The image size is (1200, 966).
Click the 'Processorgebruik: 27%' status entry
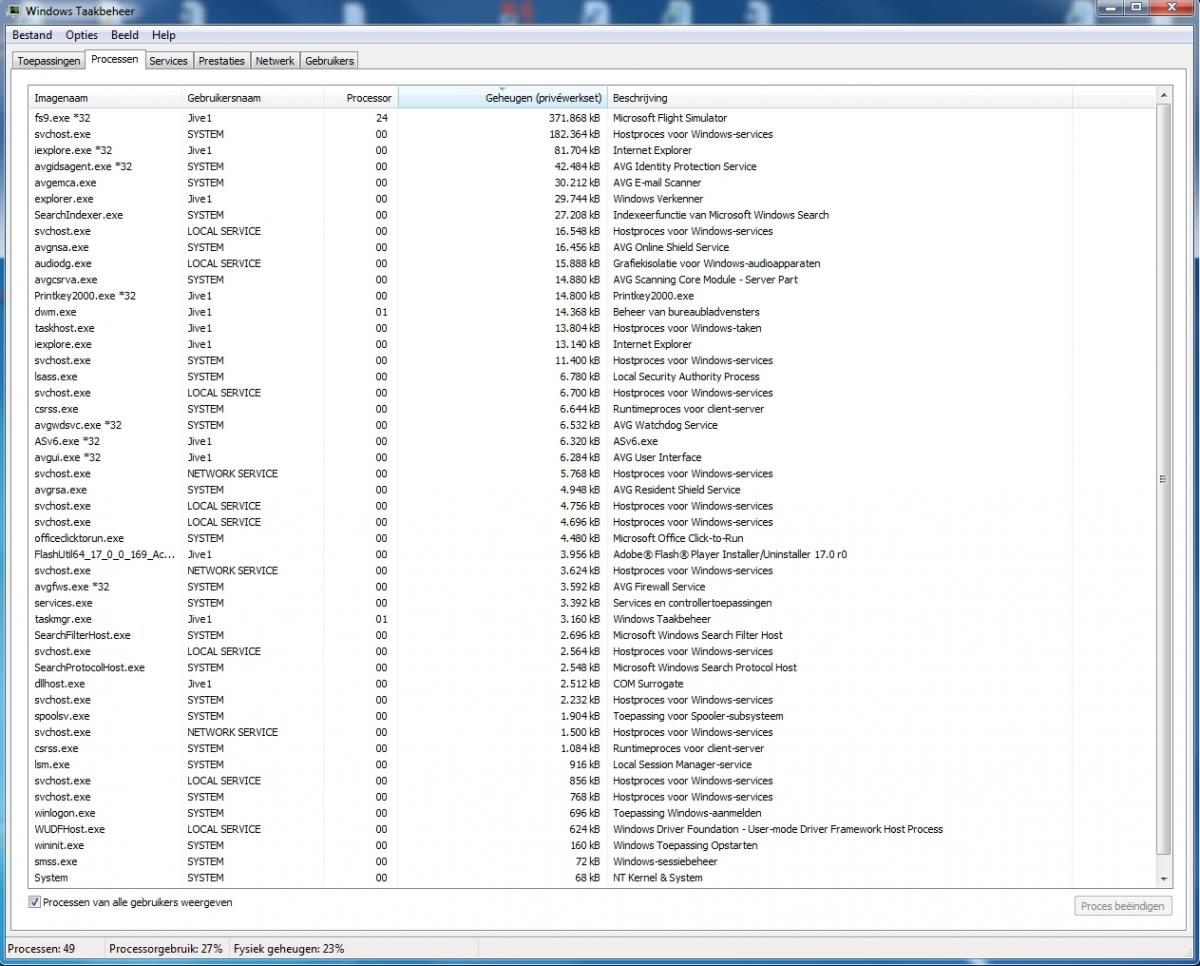click(166, 948)
